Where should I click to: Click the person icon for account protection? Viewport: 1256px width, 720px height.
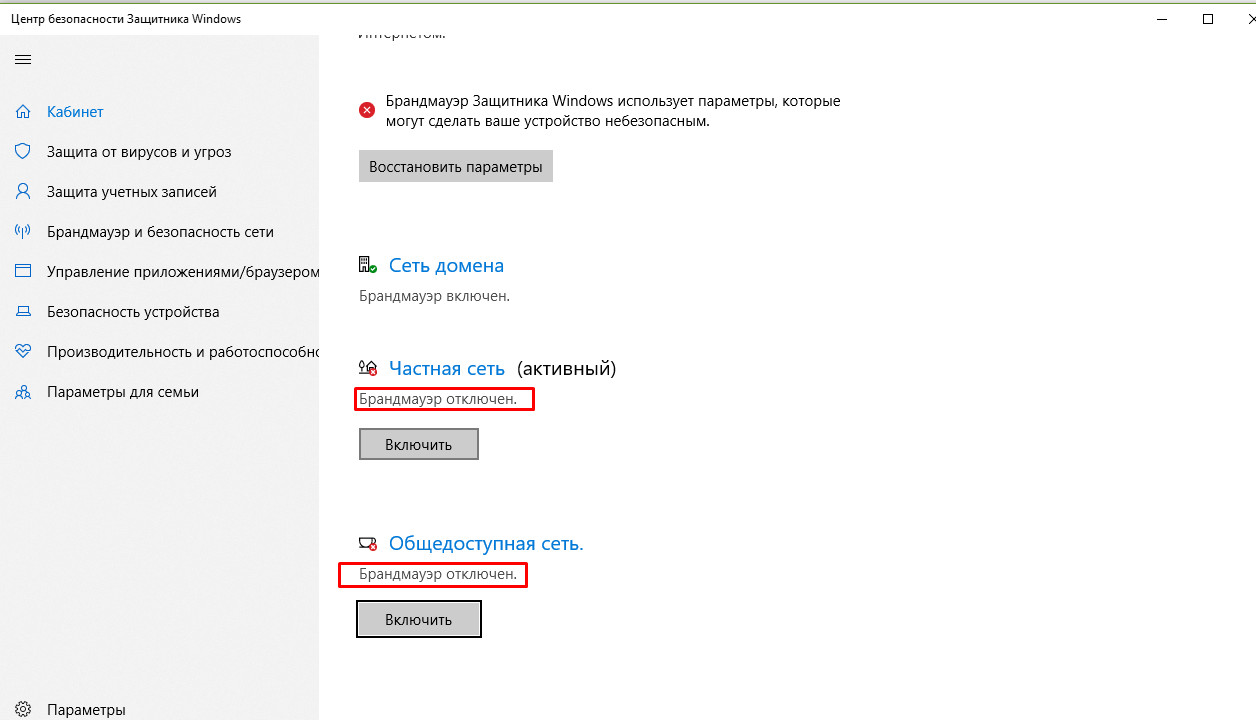click(x=23, y=192)
